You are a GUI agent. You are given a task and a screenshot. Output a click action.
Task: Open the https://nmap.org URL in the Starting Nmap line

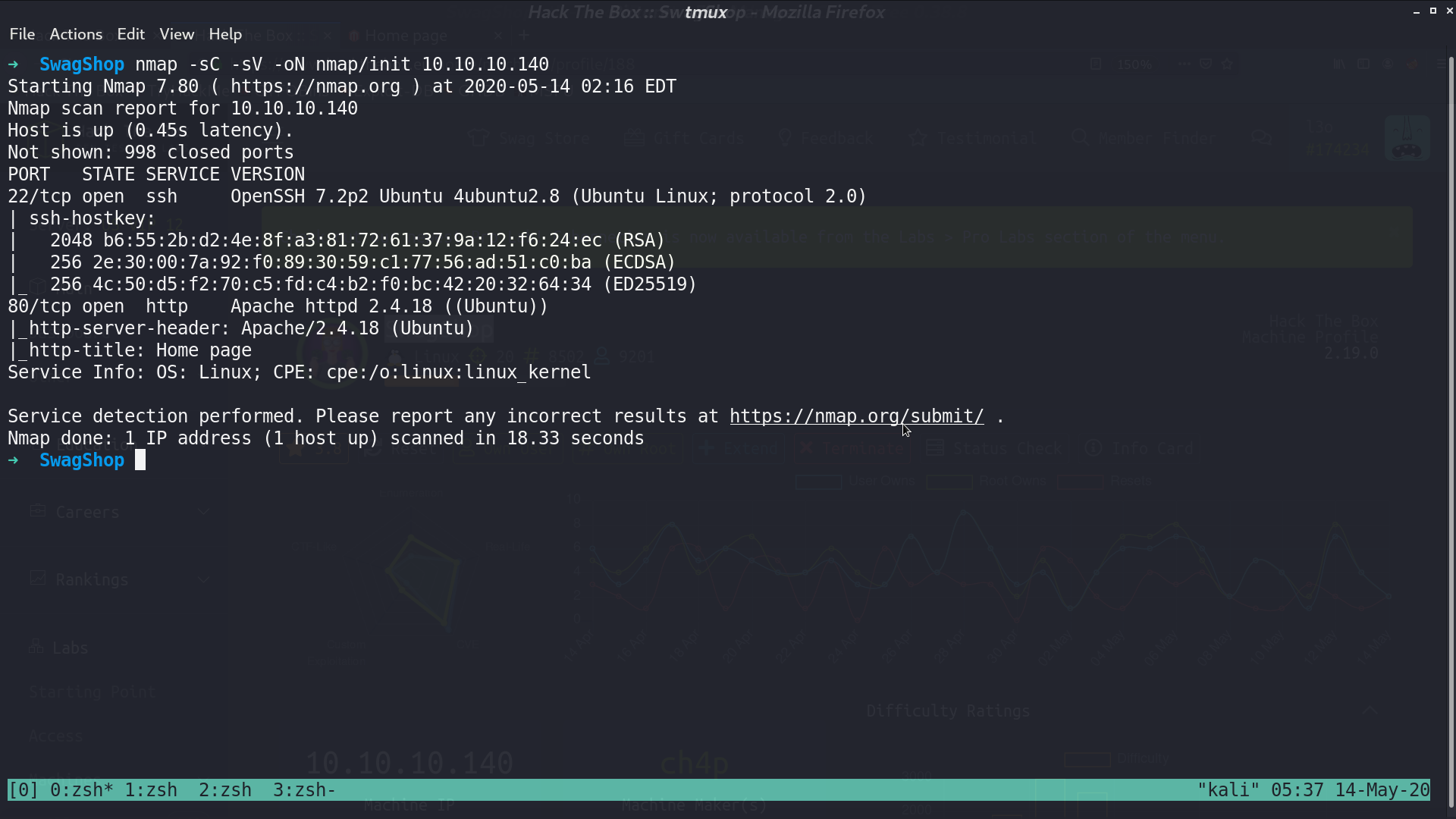pyautogui.click(x=315, y=86)
